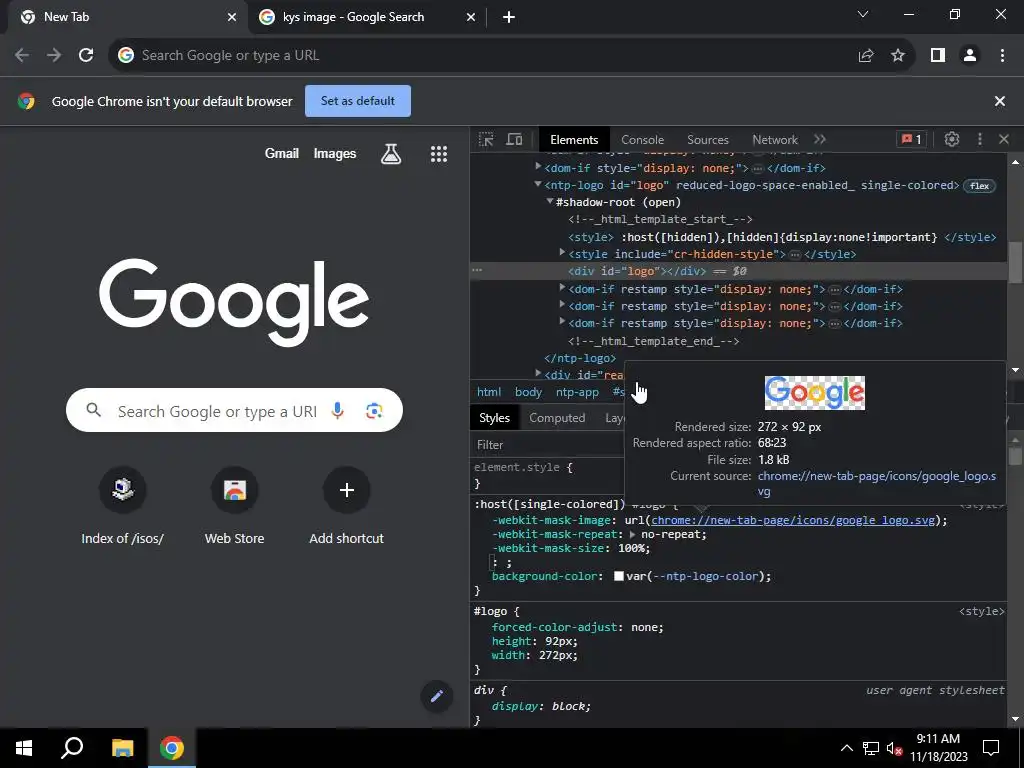This screenshot has width=1024, height=768.
Task: Open the Chrome profile avatar
Action: point(970,56)
